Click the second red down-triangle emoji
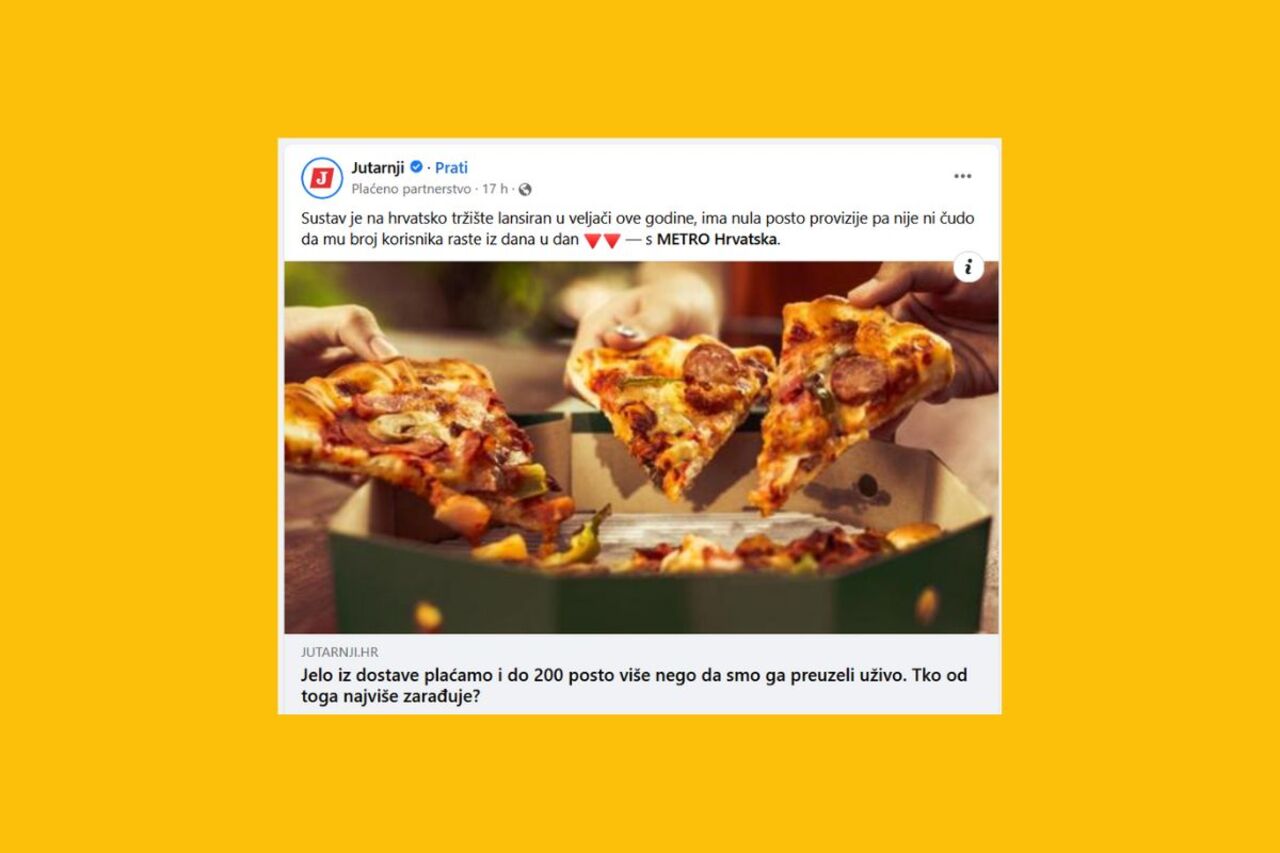Viewport: 1280px width, 853px height. (x=612, y=240)
